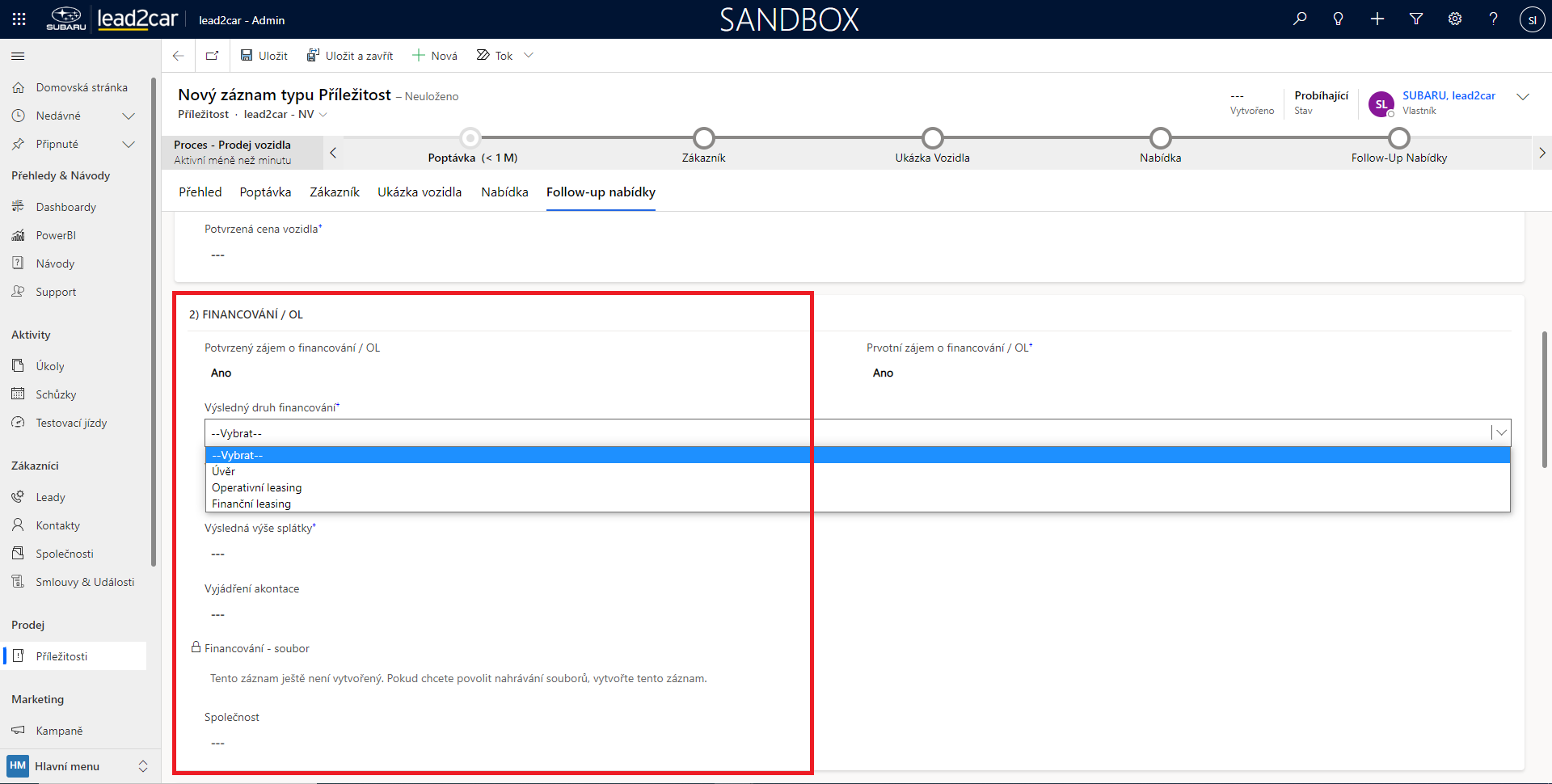Open the lightbulb assistant icon
The image size is (1552, 784).
click(x=1338, y=19)
